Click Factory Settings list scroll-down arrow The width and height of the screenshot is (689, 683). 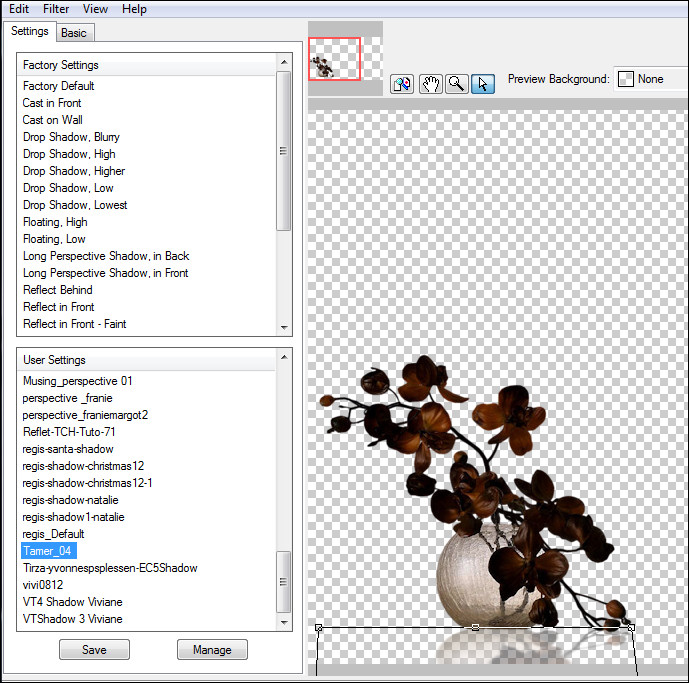click(x=284, y=327)
